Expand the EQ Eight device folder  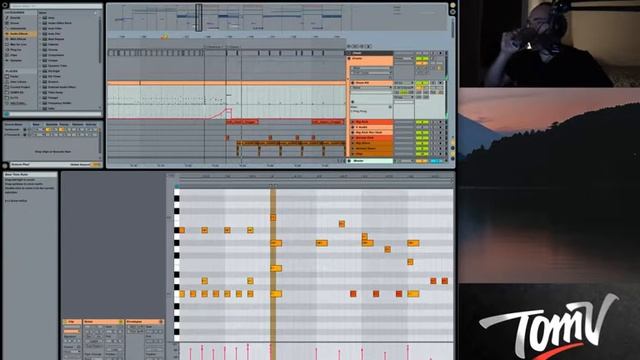tap(40, 71)
